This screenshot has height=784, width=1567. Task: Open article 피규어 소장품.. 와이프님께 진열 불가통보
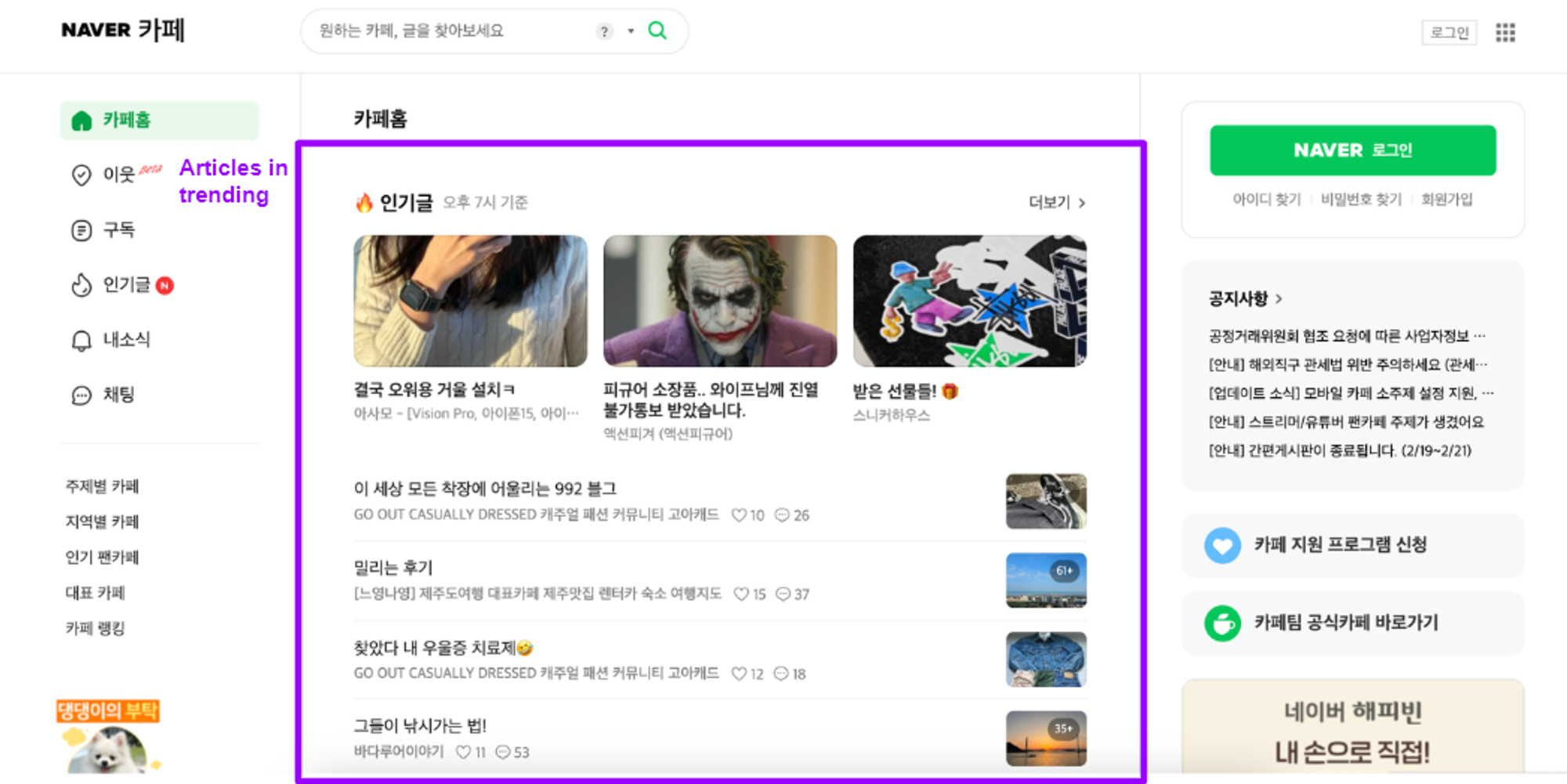pos(711,399)
